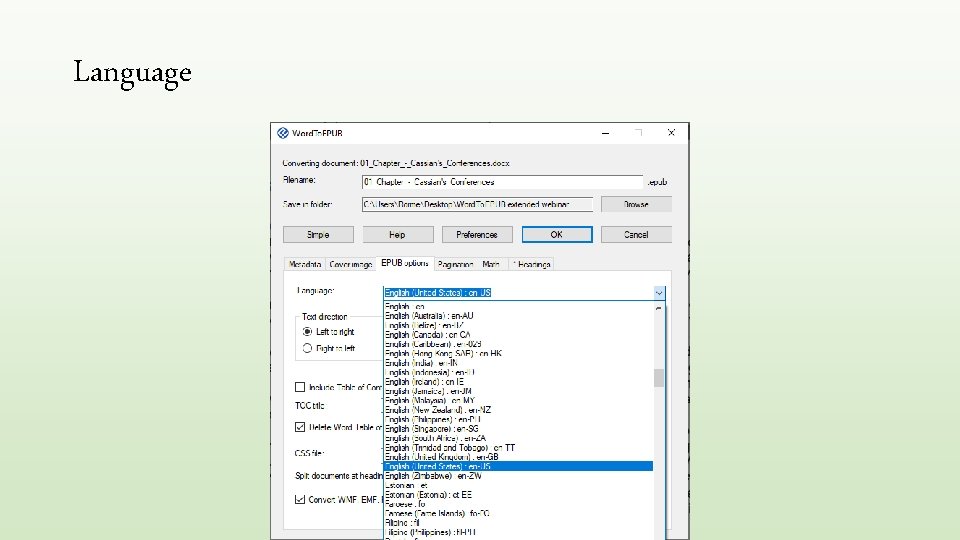This screenshot has height=540, width=960.
Task: Choose English (United Kingdom) : en-GB
Action: coord(518,457)
